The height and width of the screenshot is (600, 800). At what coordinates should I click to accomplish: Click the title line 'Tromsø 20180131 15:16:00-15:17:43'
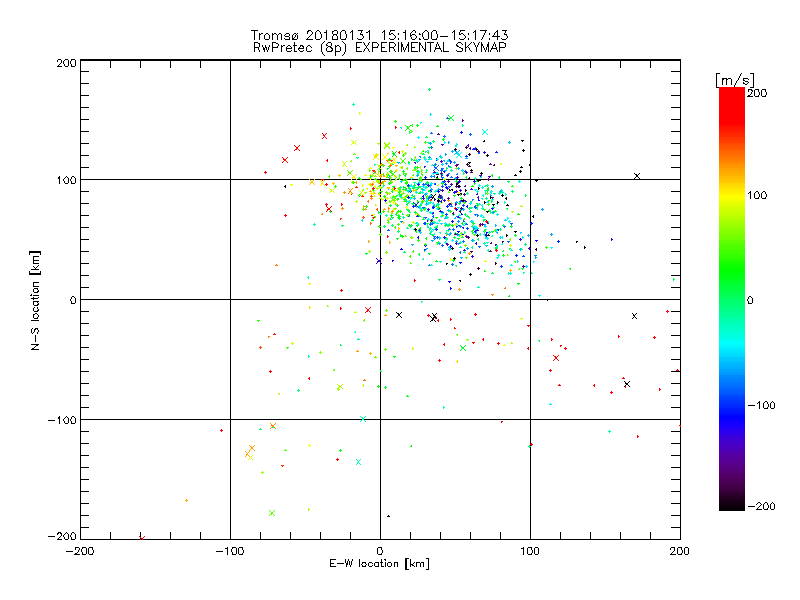click(x=379, y=35)
